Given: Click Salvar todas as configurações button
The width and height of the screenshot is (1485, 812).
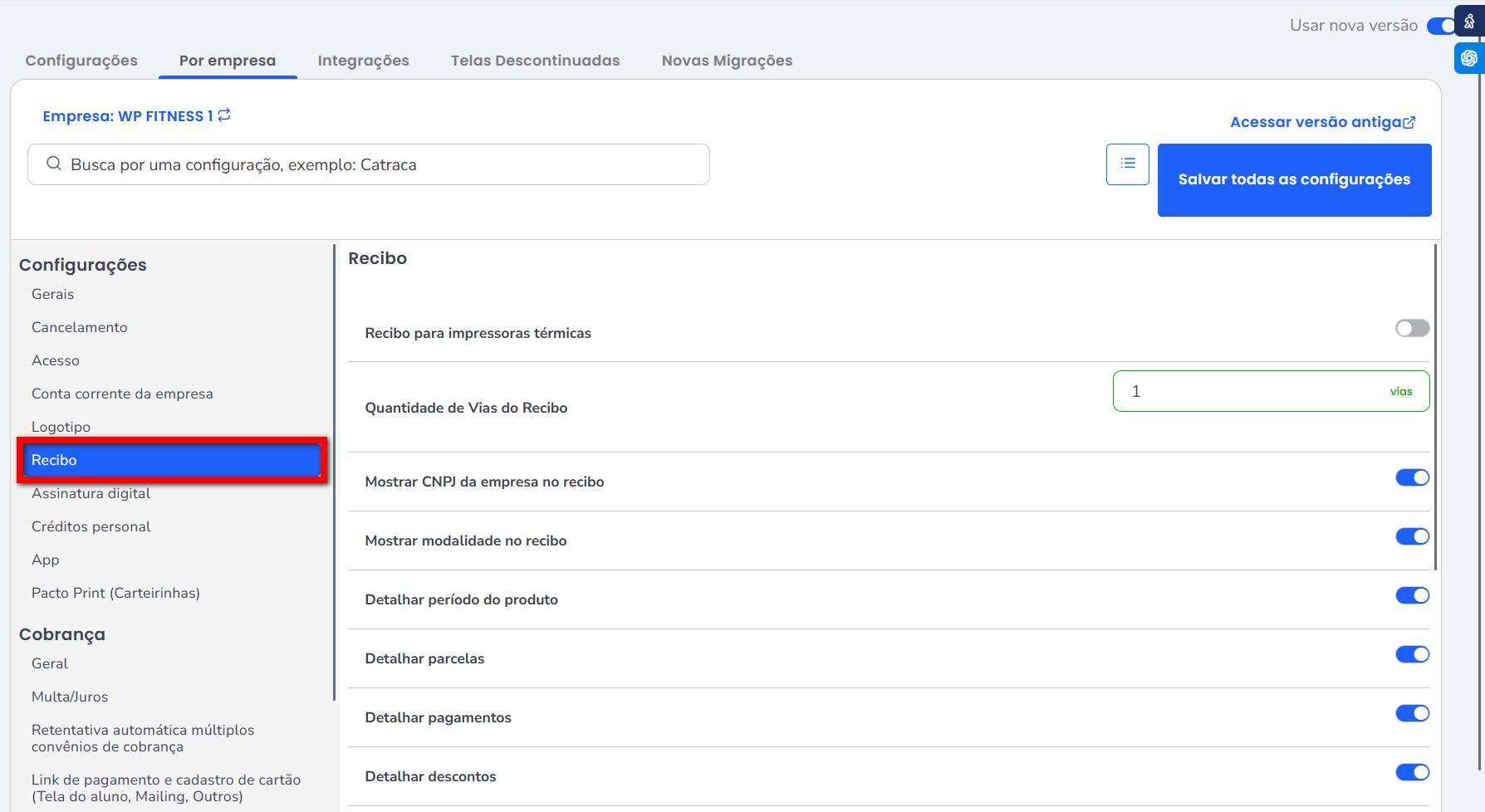Looking at the screenshot, I should (1294, 179).
